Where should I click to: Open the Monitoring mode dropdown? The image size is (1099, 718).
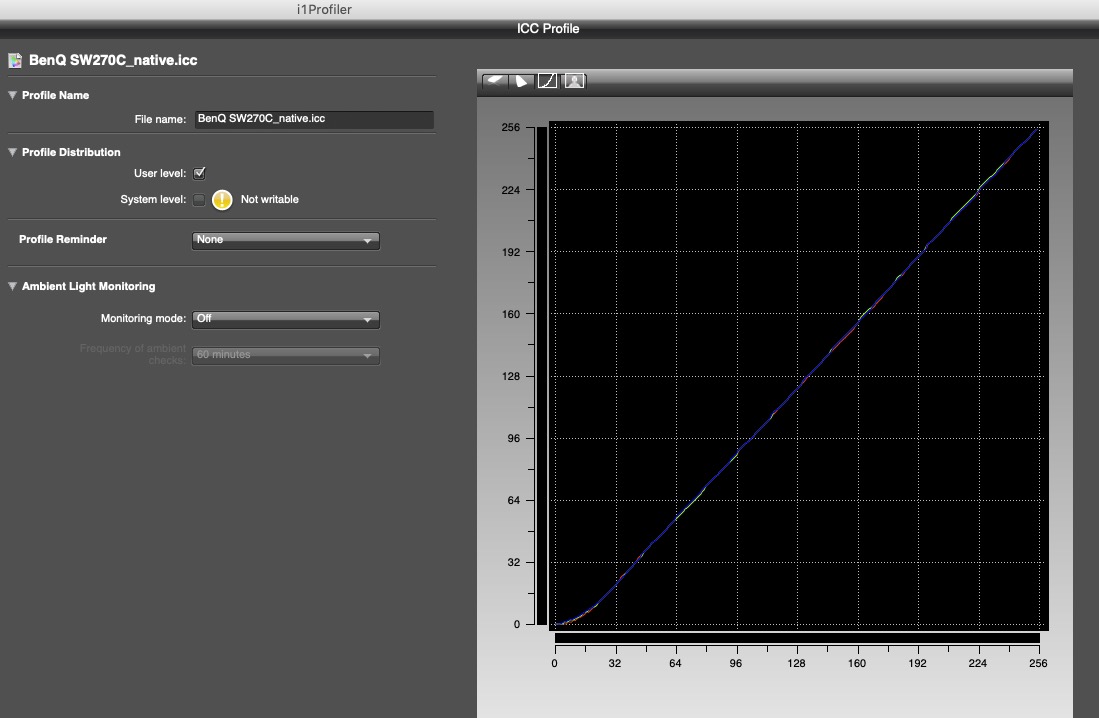[285, 319]
